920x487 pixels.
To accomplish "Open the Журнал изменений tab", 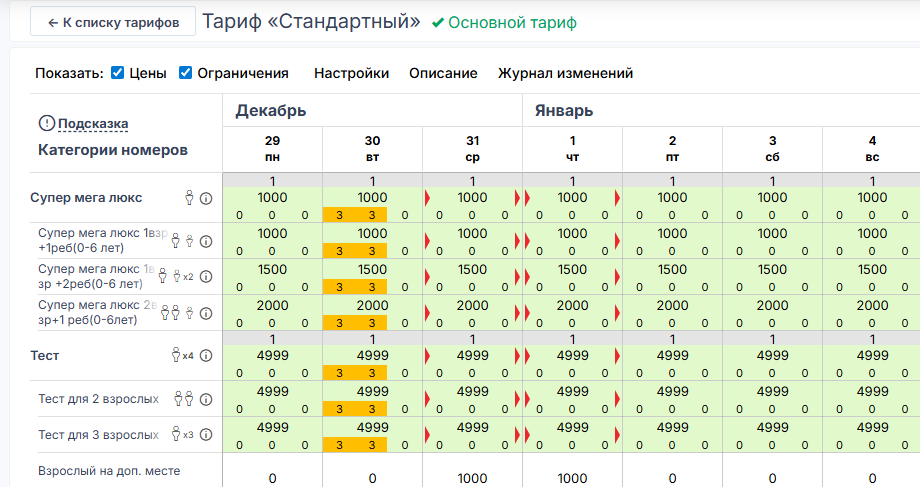I will [565, 73].
